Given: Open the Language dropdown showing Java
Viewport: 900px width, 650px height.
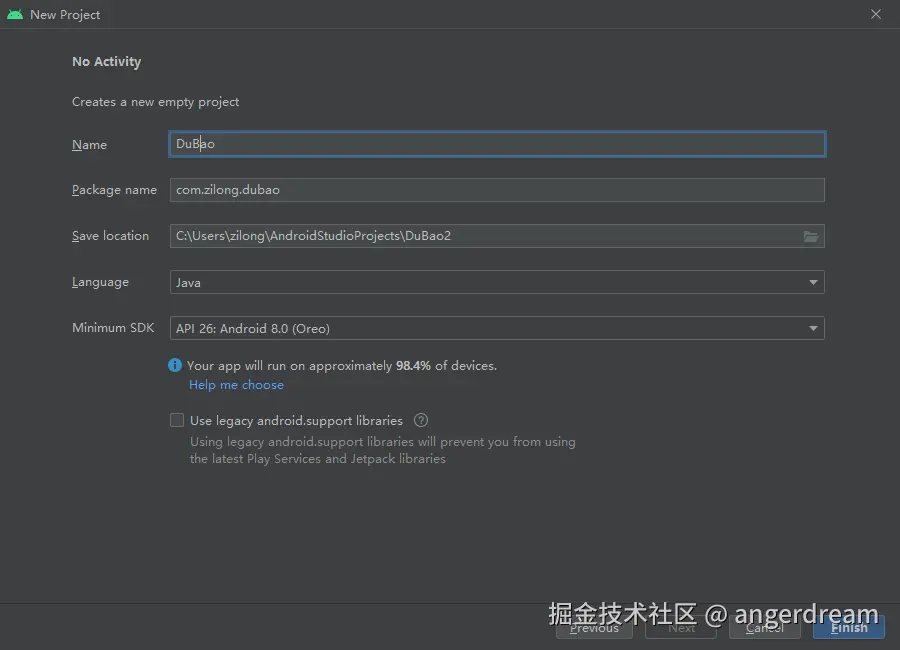Looking at the screenshot, I should (497, 282).
